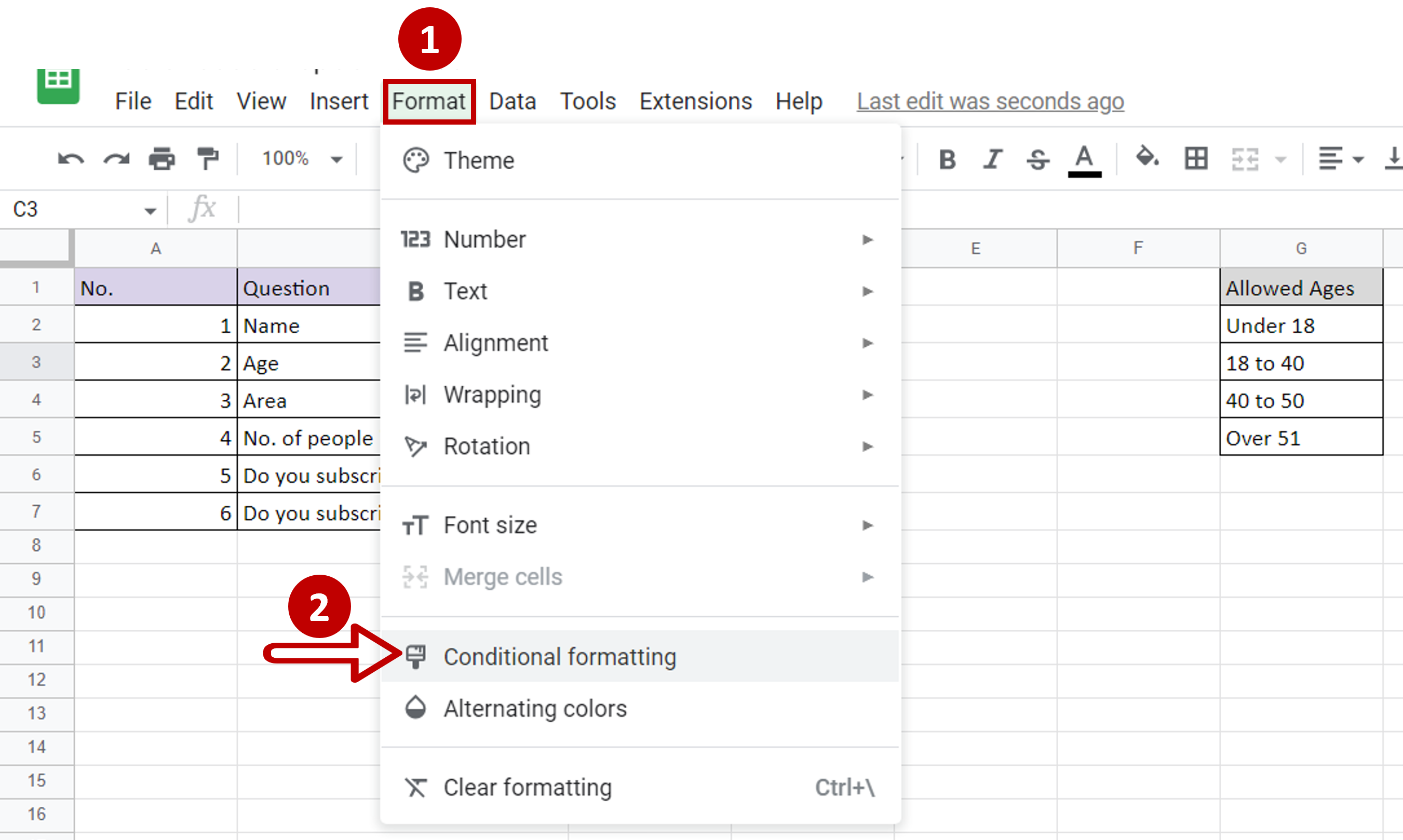The image size is (1403, 840).
Task: Click the borders icon
Action: pos(1196,159)
